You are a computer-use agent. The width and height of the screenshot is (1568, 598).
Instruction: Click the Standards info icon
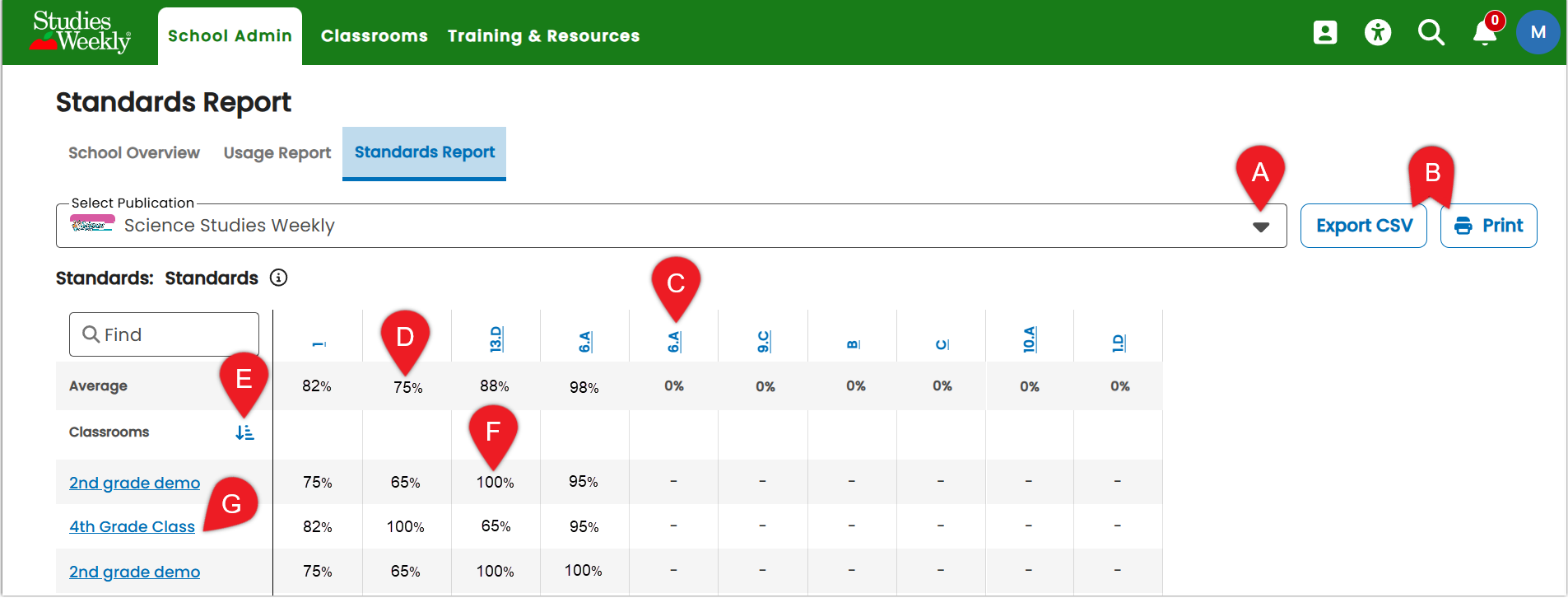(279, 278)
